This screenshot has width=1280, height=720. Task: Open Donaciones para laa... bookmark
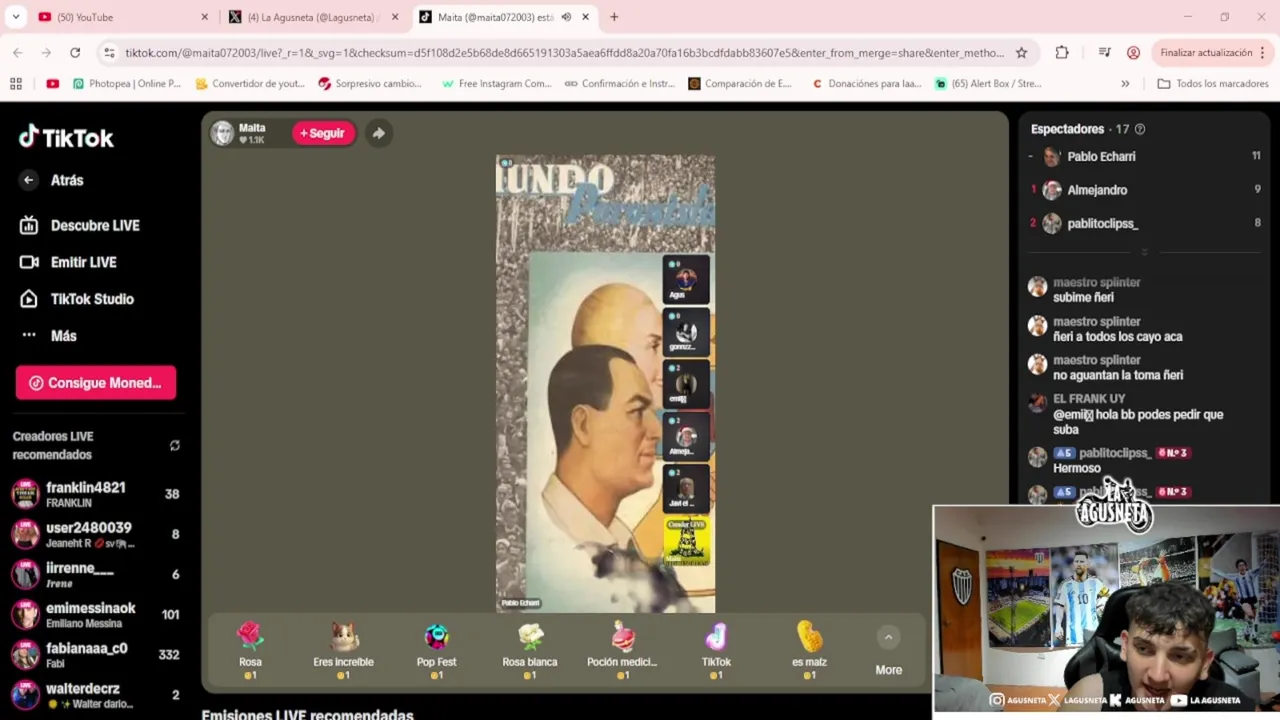(x=866, y=84)
